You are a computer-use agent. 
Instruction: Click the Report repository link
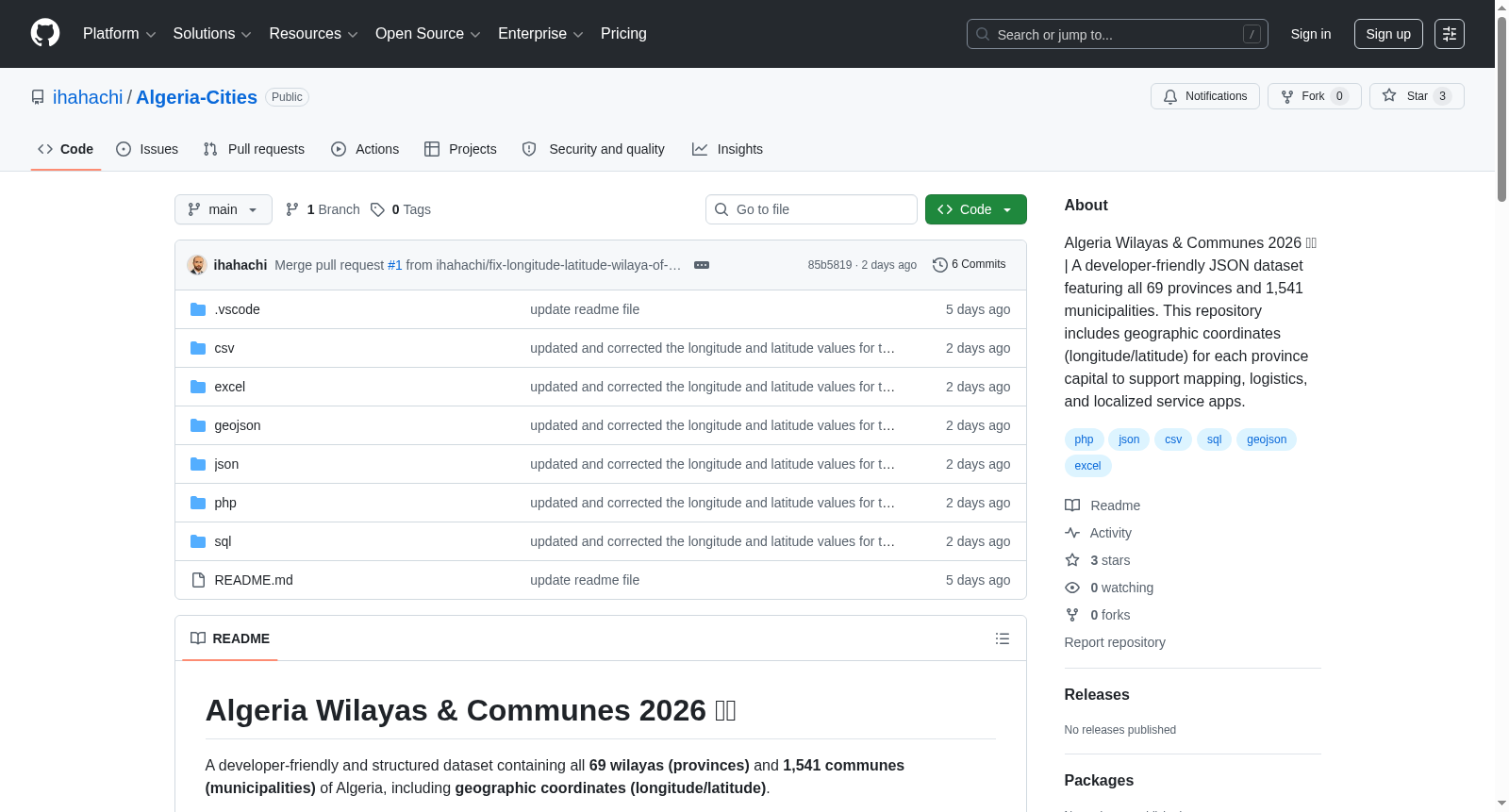[1115, 642]
